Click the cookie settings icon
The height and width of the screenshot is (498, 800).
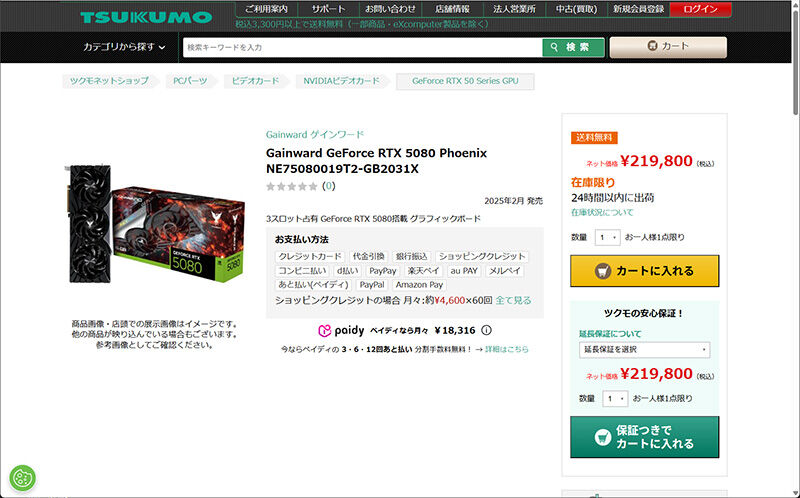22,478
